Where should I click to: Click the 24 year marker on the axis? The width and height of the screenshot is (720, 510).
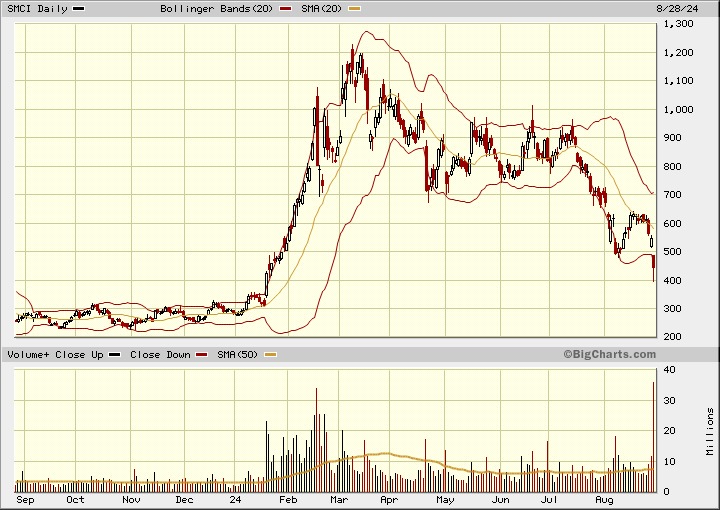[235, 499]
